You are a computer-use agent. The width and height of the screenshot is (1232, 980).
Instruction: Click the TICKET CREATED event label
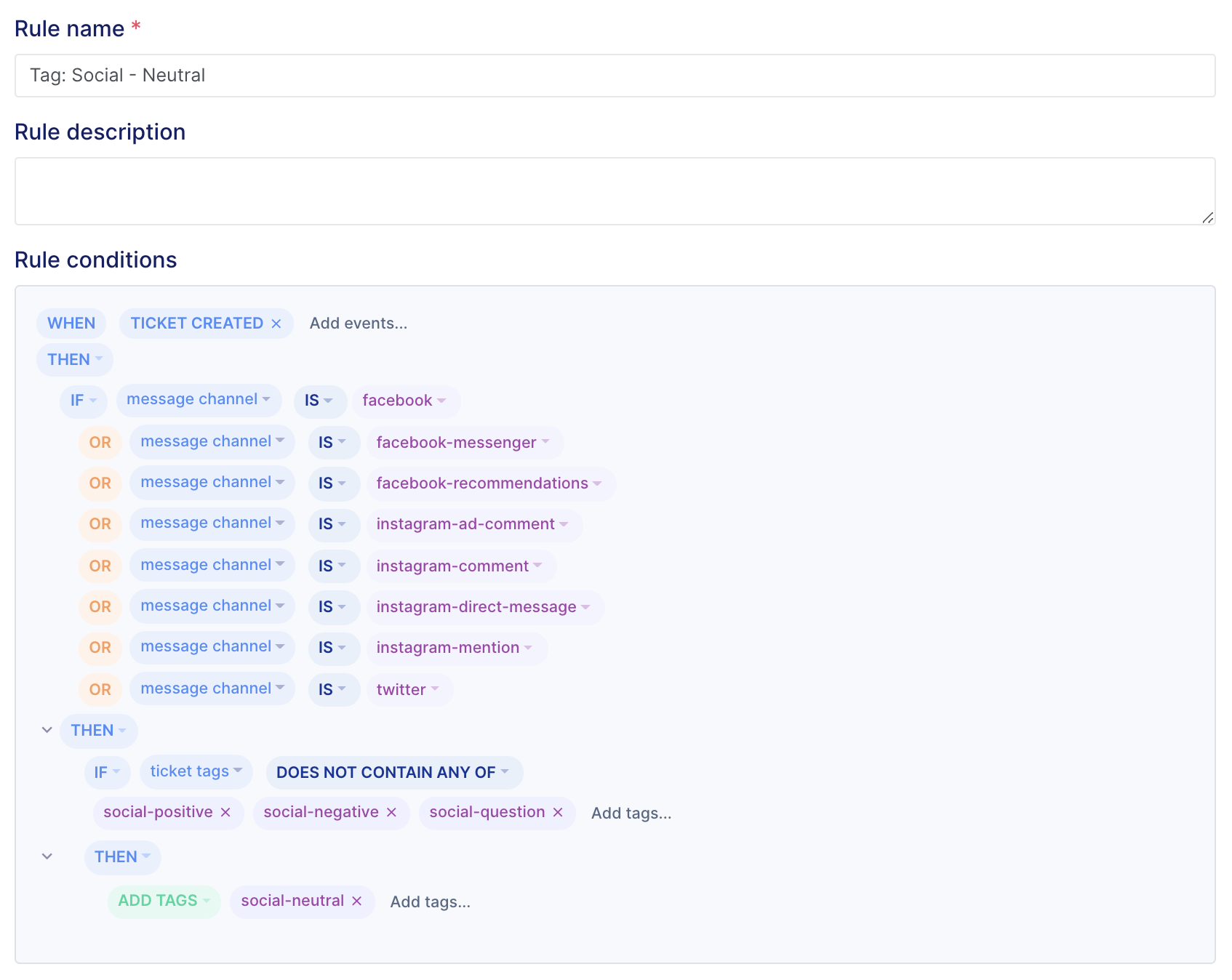point(197,324)
